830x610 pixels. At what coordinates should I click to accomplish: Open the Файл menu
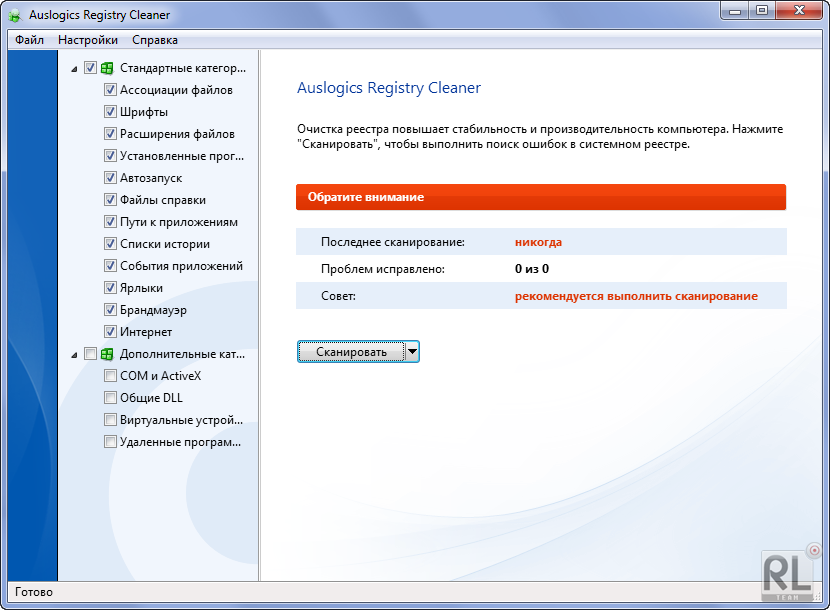coord(29,40)
